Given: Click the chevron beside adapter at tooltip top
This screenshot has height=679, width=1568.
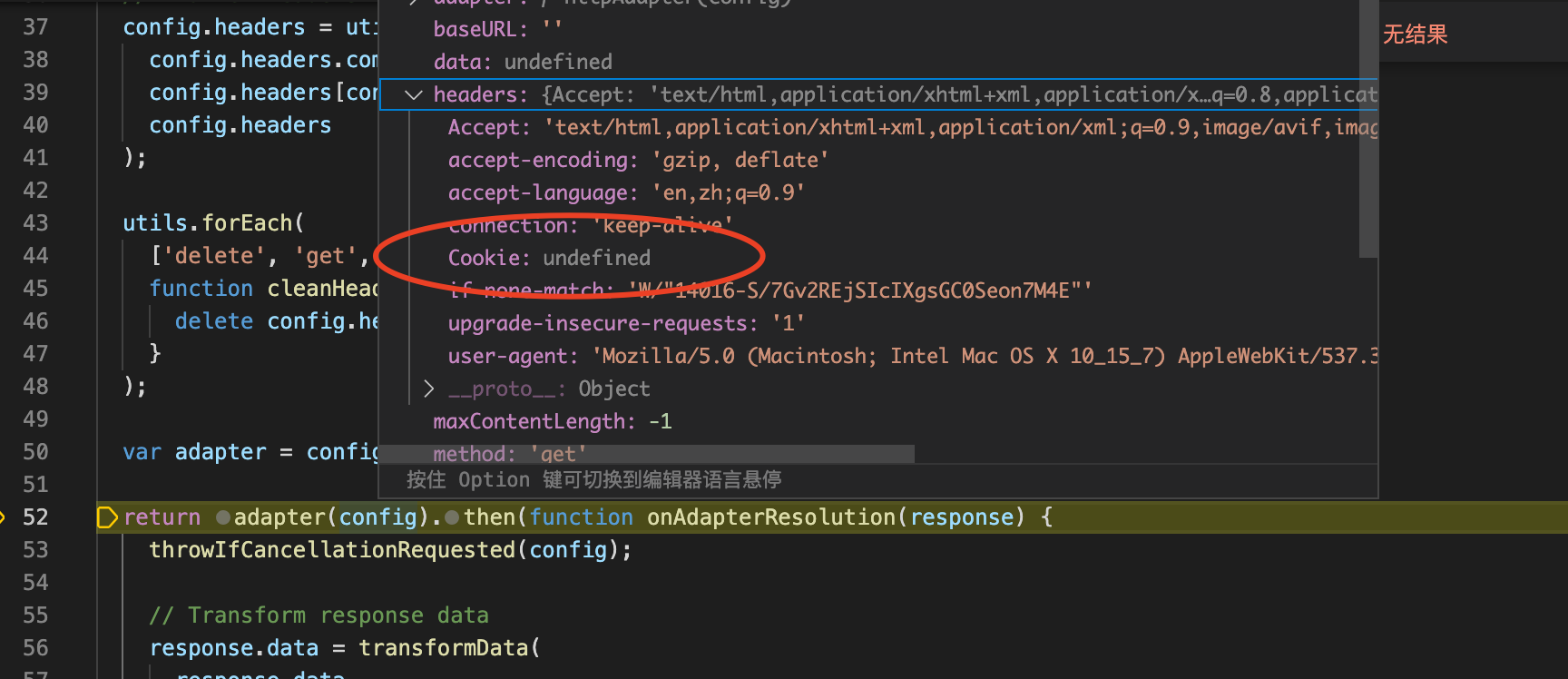Looking at the screenshot, I should point(413,3).
